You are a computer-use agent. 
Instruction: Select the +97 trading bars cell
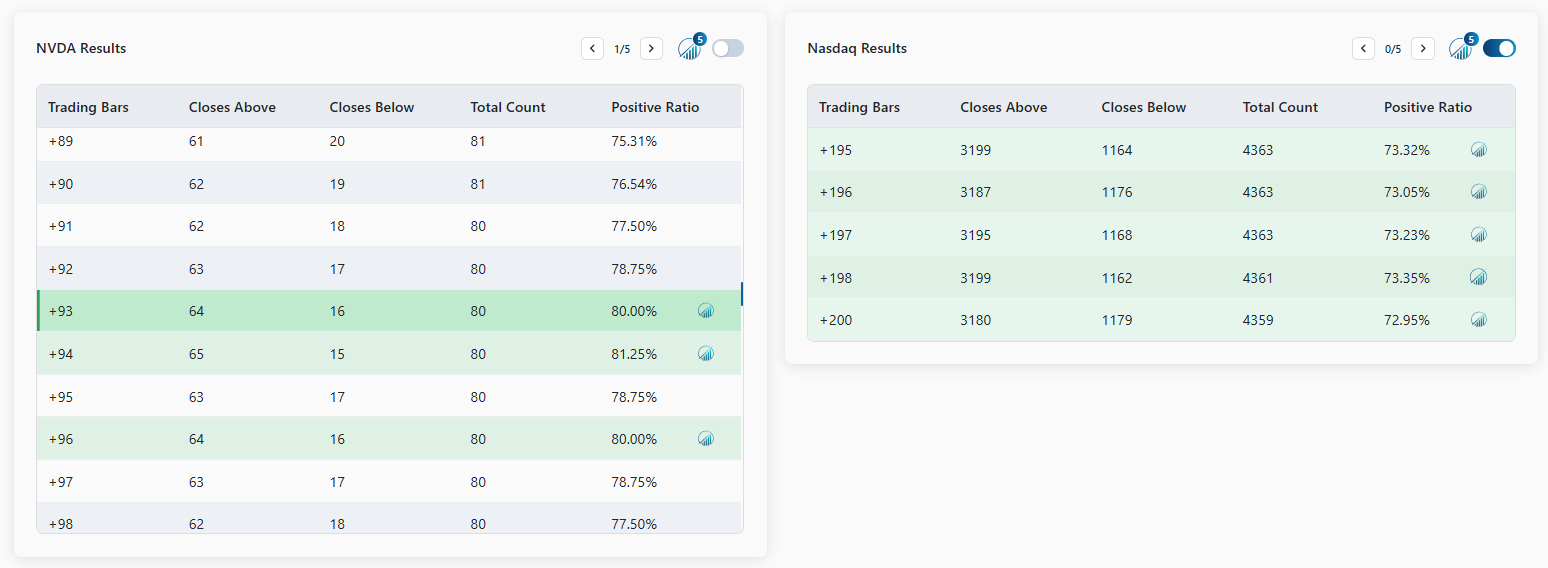click(60, 482)
